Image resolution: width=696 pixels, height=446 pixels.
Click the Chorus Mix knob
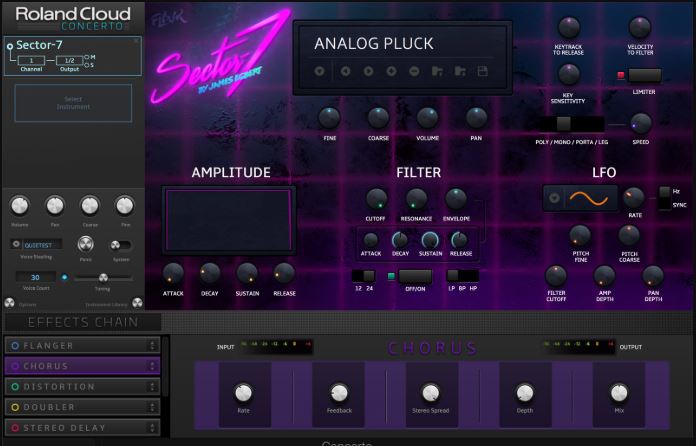coord(619,393)
